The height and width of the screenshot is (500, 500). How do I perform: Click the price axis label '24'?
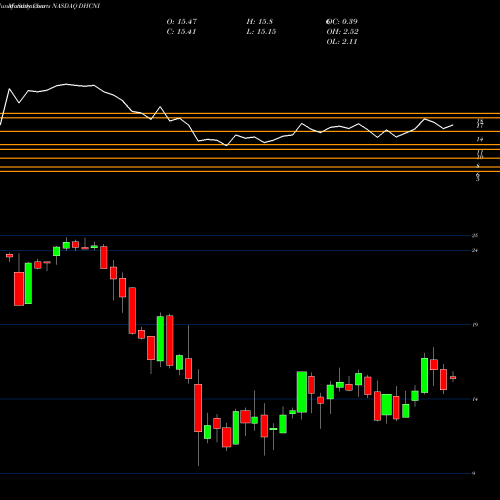tap(475, 250)
